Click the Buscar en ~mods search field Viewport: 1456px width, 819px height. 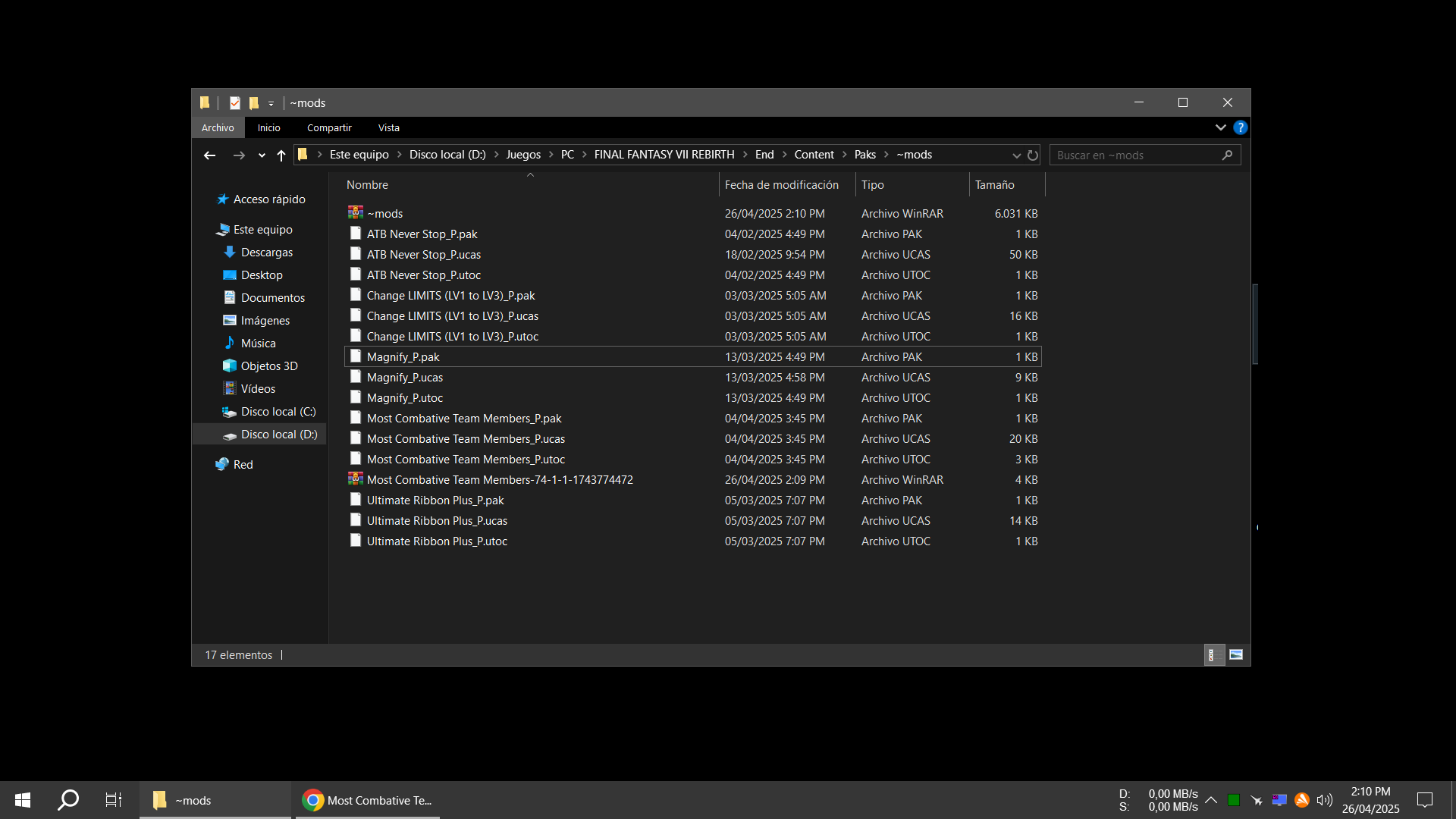coord(1136,155)
